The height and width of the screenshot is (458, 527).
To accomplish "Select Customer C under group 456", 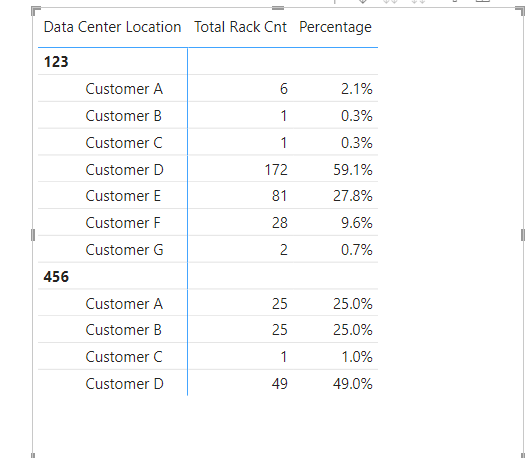I will 124,357.
